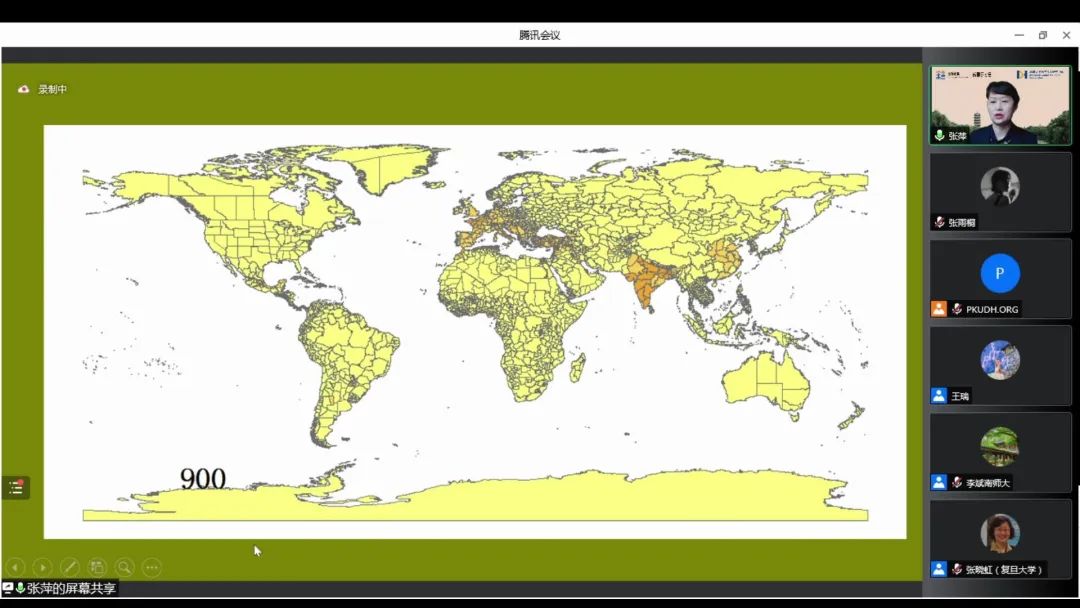Click the 张萍的屏幕共享 screen share label
Image resolution: width=1080 pixels, height=608 pixels.
[71, 588]
